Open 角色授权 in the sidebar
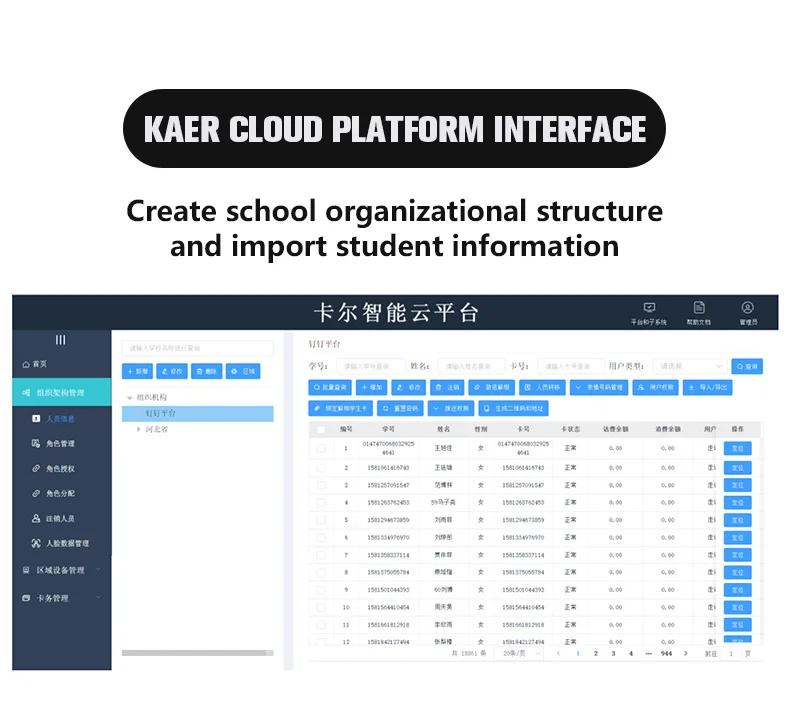The width and height of the screenshot is (790, 712). click(54, 469)
